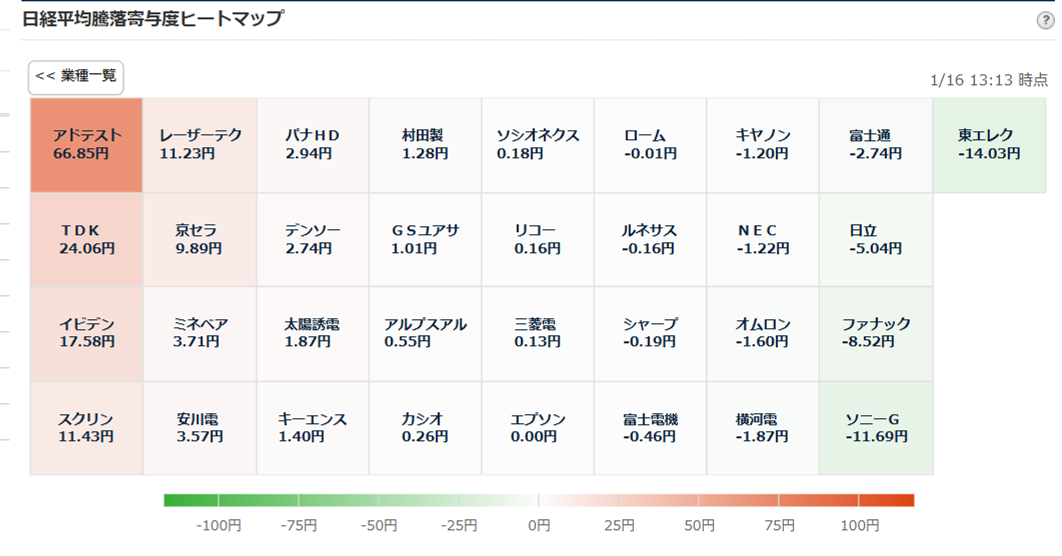Click the red end of color legend
The height and width of the screenshot is (556, 1062).
[x=906, y=500]
